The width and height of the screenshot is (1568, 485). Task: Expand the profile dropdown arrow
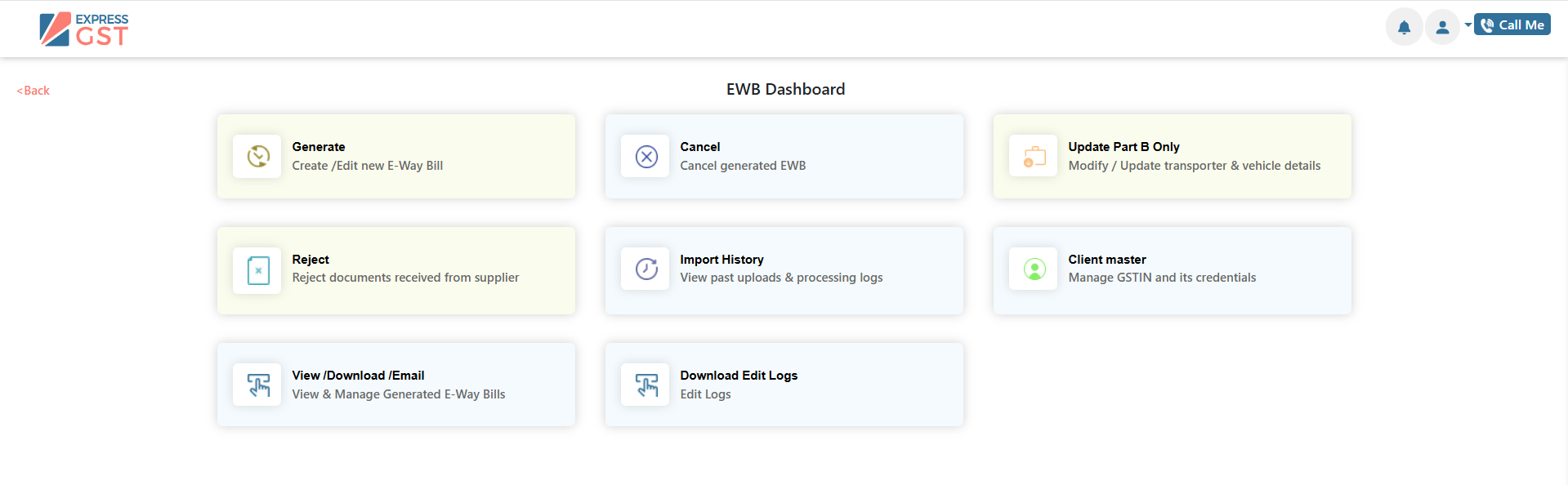click(x=1467, y=25)
